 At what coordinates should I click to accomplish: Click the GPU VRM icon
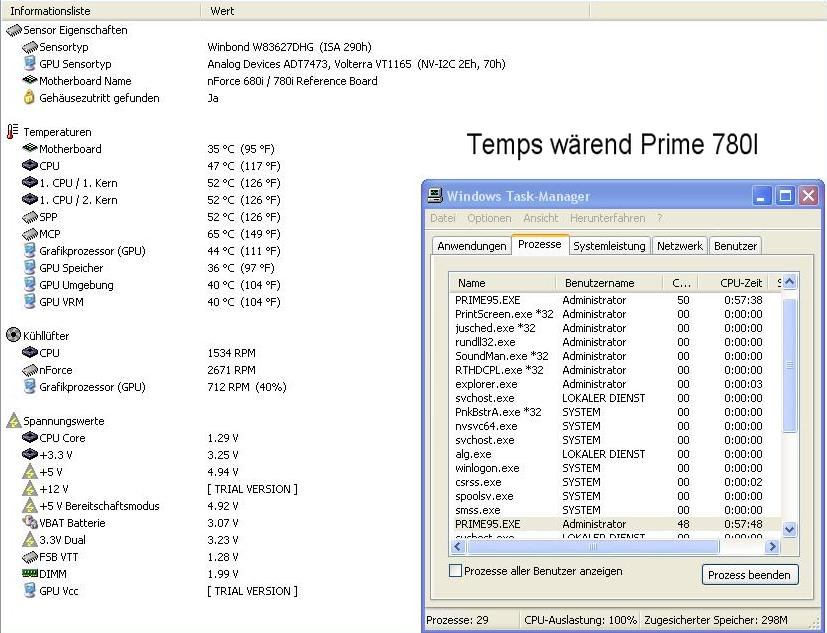coord(30,301)
